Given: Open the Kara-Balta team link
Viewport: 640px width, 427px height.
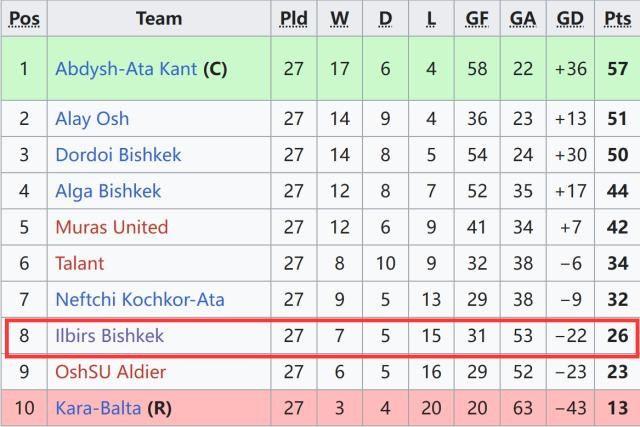Looking at the screenshot, I should (99, 408).
